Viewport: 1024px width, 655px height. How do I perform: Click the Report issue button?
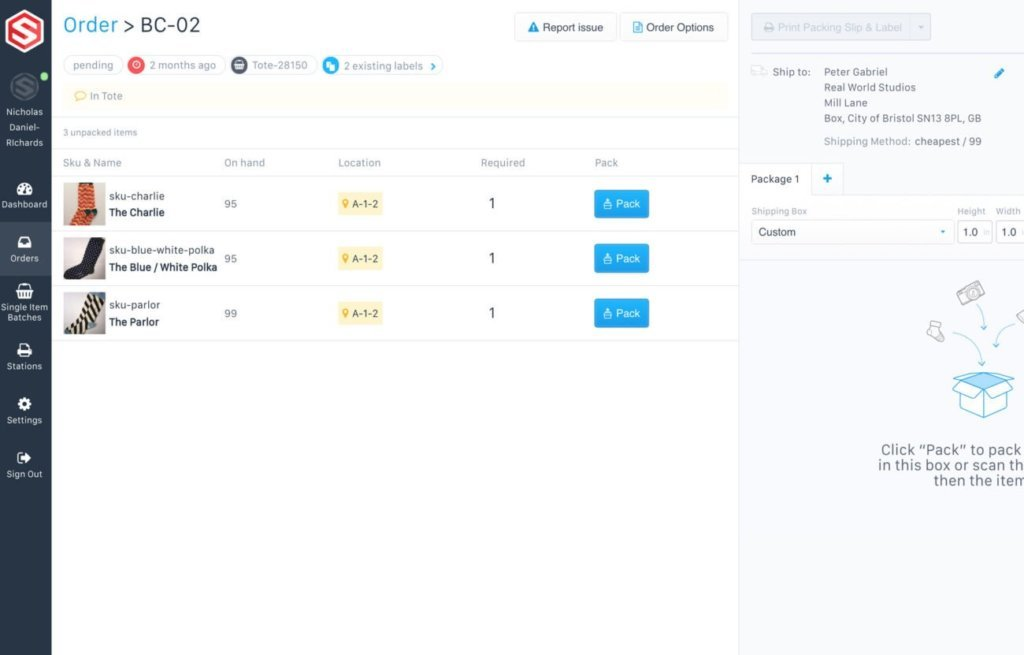[564, 27]
